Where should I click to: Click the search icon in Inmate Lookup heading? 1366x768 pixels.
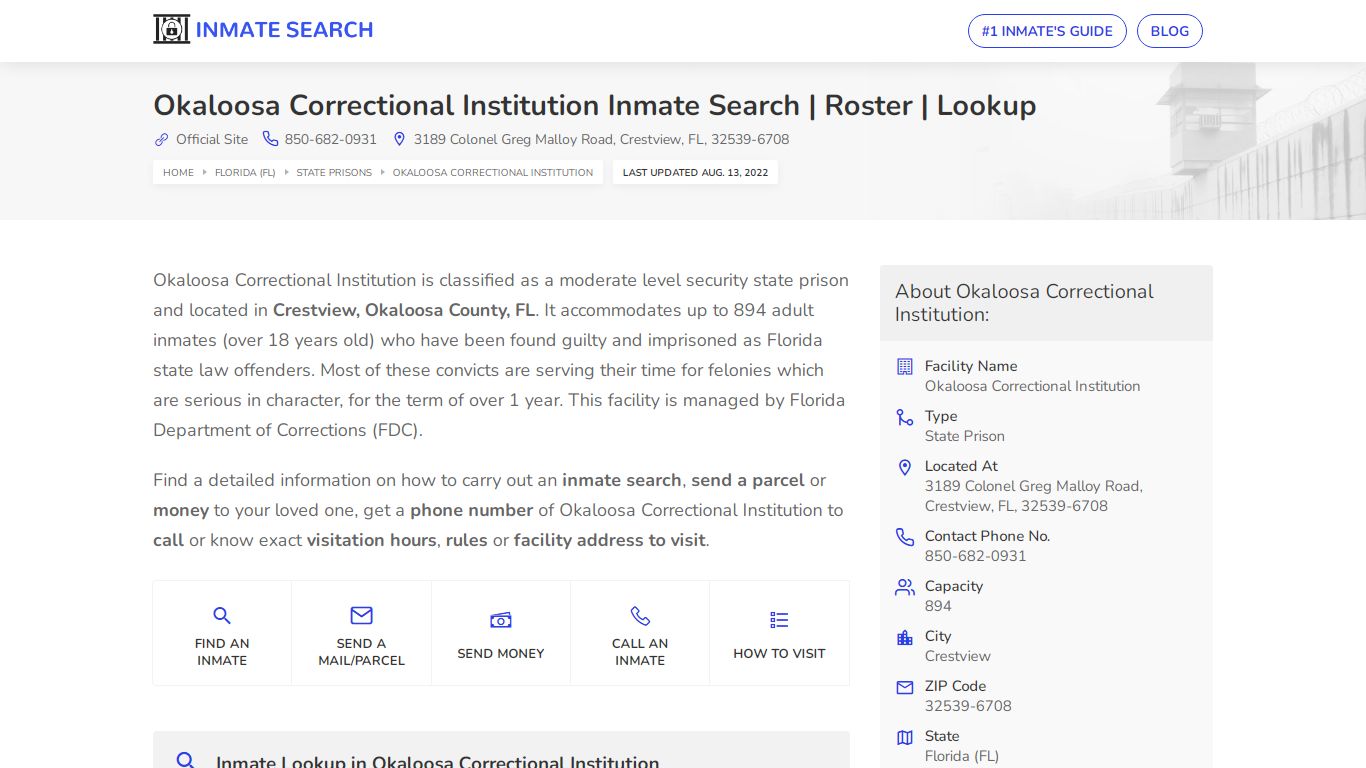[x=185, y=761]
